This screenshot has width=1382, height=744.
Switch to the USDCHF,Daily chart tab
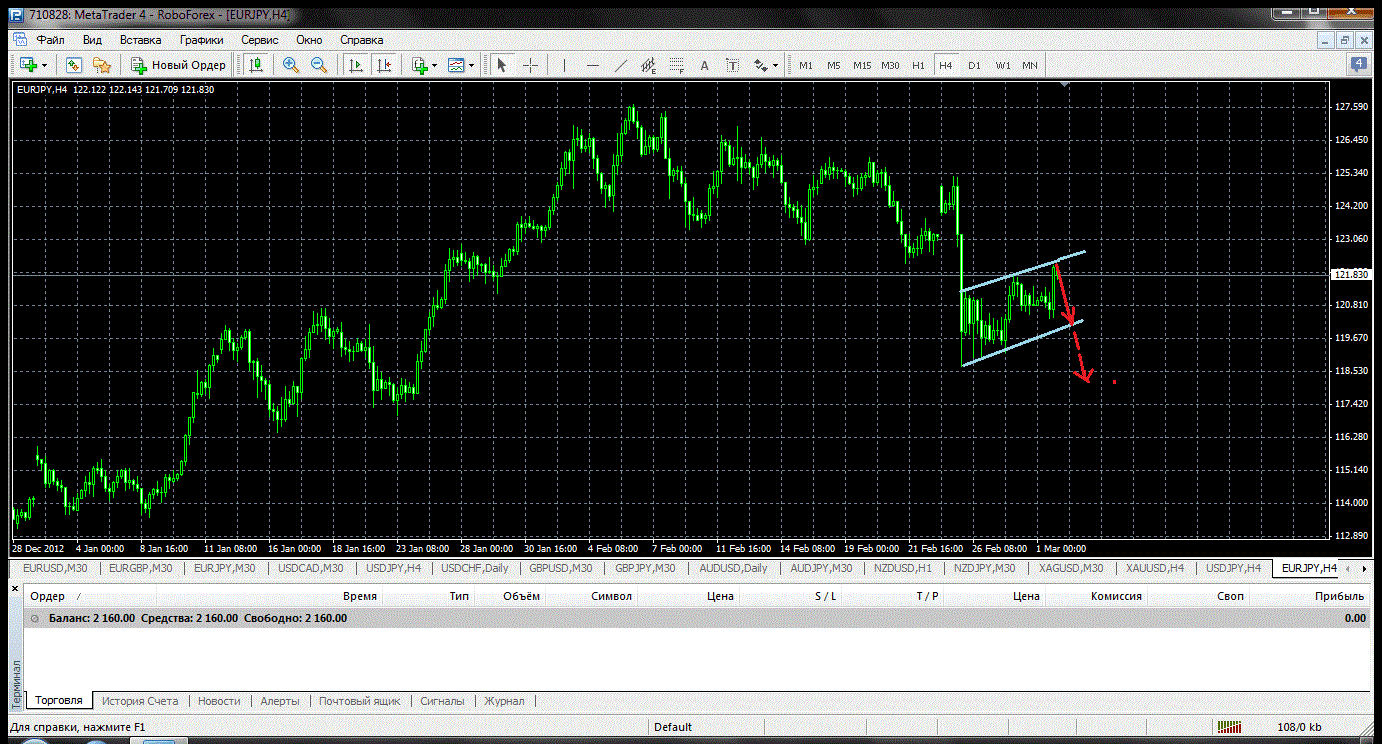(x=474, y=568)
